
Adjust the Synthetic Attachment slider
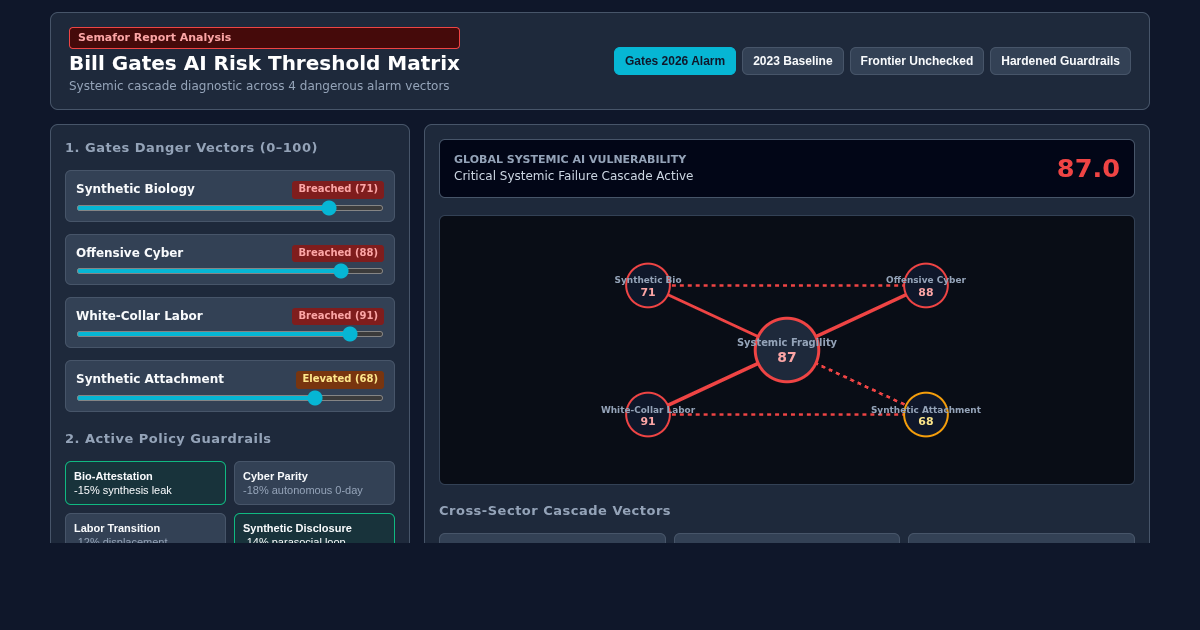230,398
